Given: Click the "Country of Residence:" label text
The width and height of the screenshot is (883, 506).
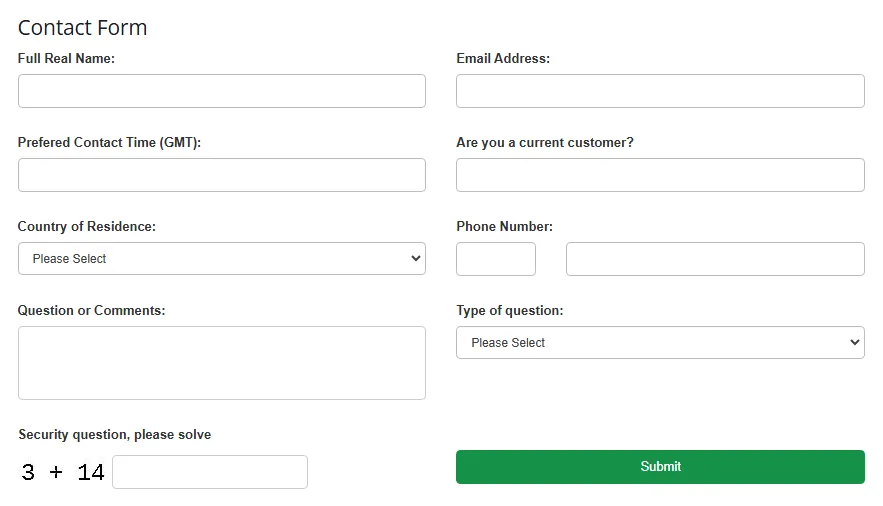Looking at the screenshot, I should 87,227.
